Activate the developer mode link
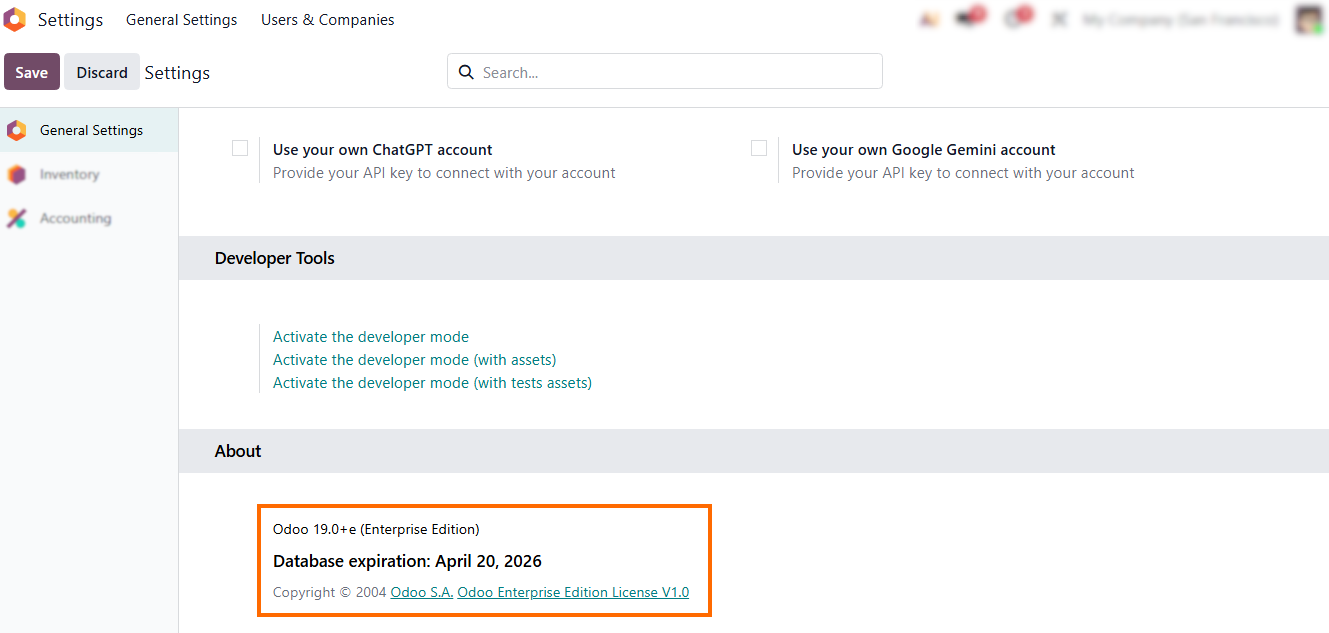 coord(370,337)
